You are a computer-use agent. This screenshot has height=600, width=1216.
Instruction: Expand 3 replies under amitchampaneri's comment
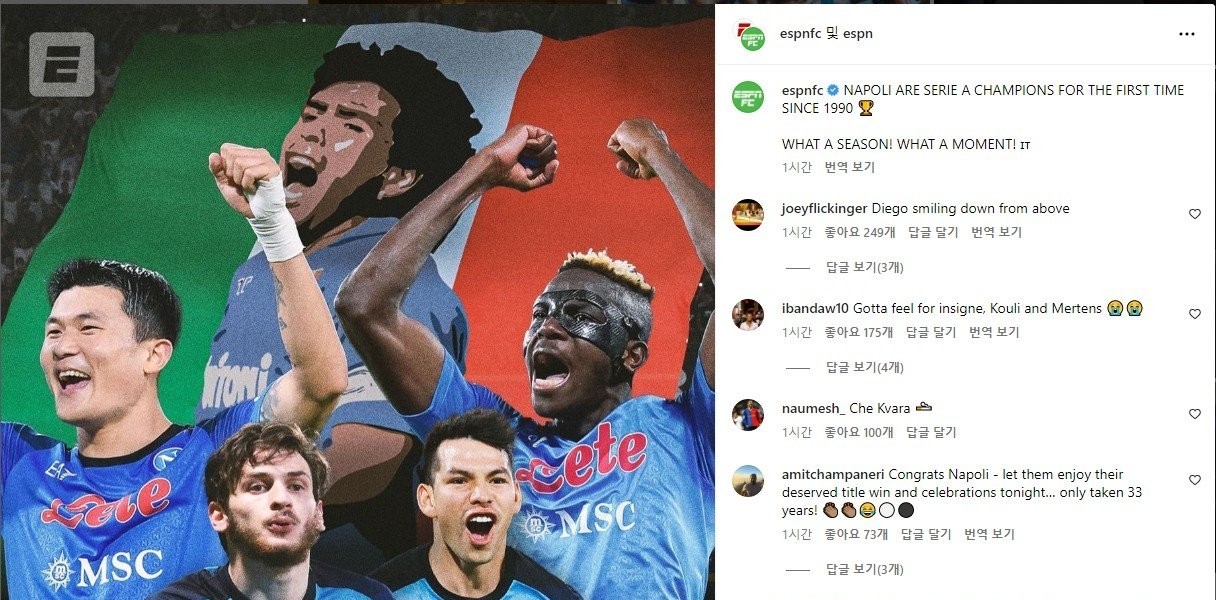[x=864, y=570]
